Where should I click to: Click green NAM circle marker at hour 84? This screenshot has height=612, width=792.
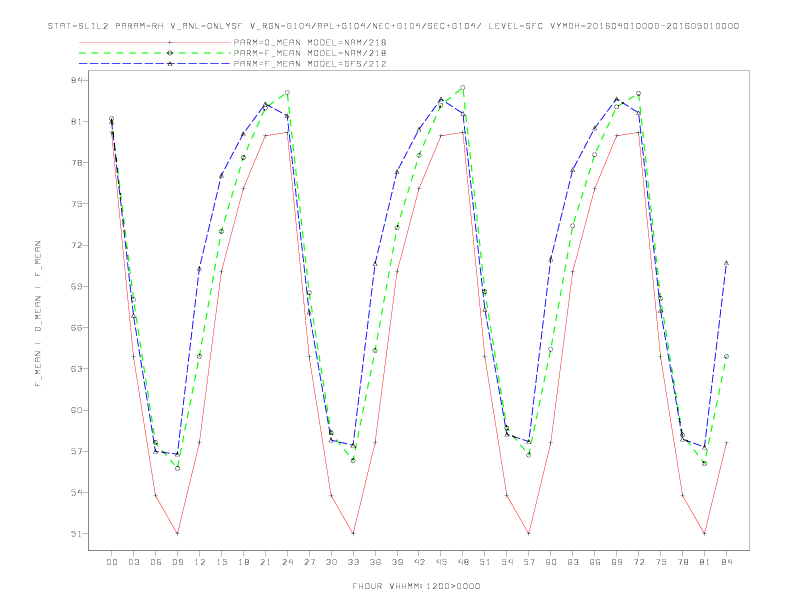tap(726, 356)
